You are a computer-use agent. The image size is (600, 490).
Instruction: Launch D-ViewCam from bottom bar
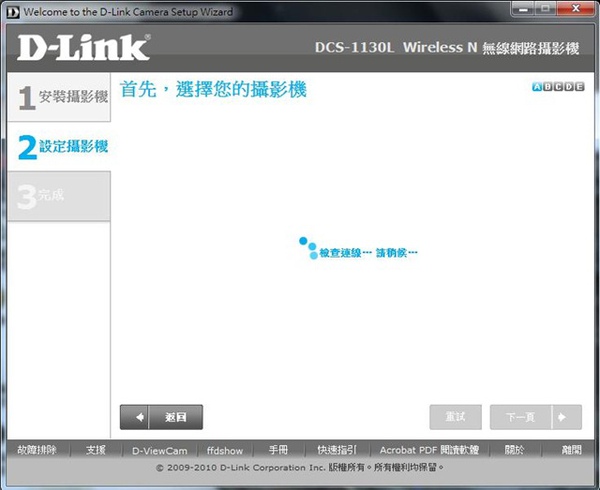tap(160, 451)
